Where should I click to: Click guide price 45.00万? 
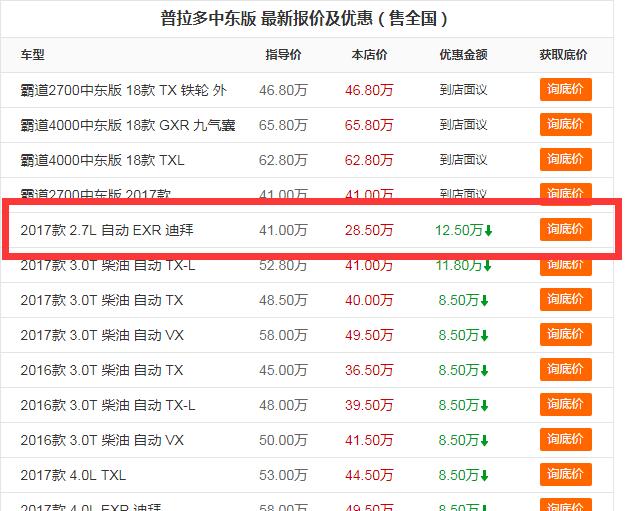click(x=283, y=370)
